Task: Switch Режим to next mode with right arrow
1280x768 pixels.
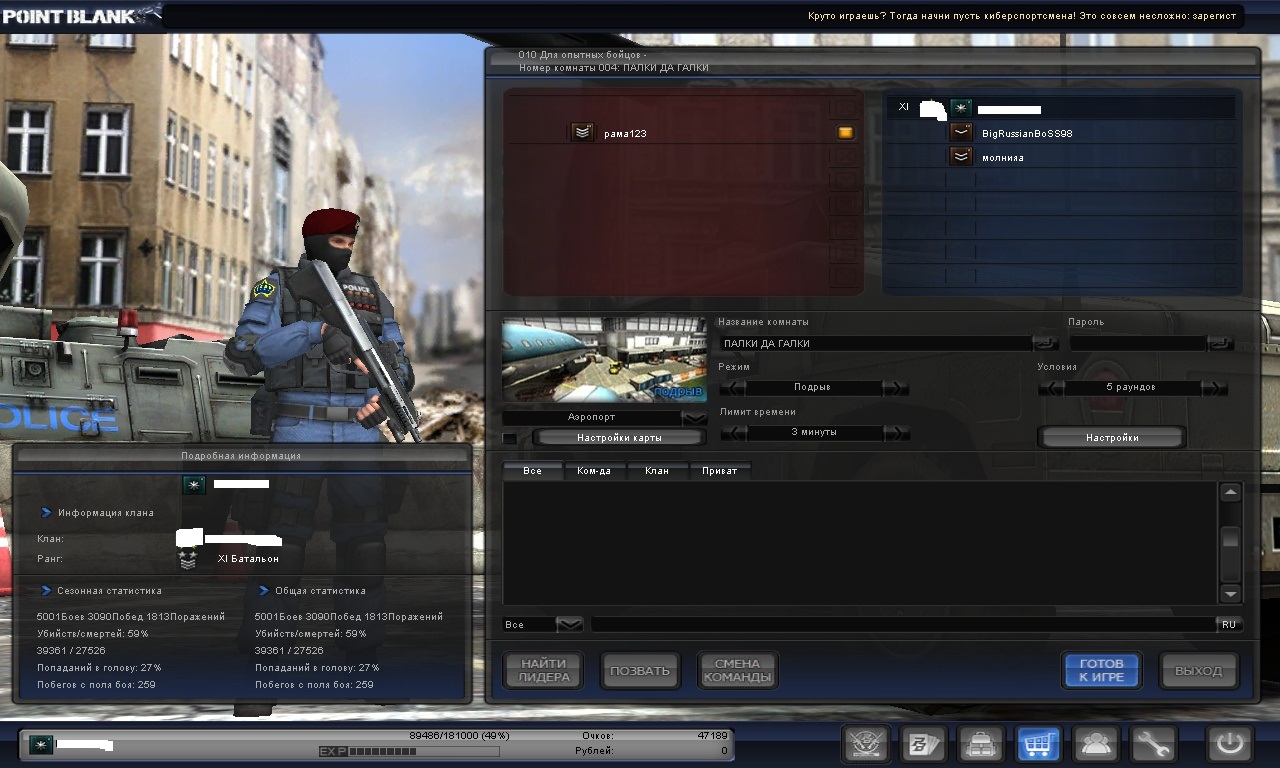Action: (896, 388)
